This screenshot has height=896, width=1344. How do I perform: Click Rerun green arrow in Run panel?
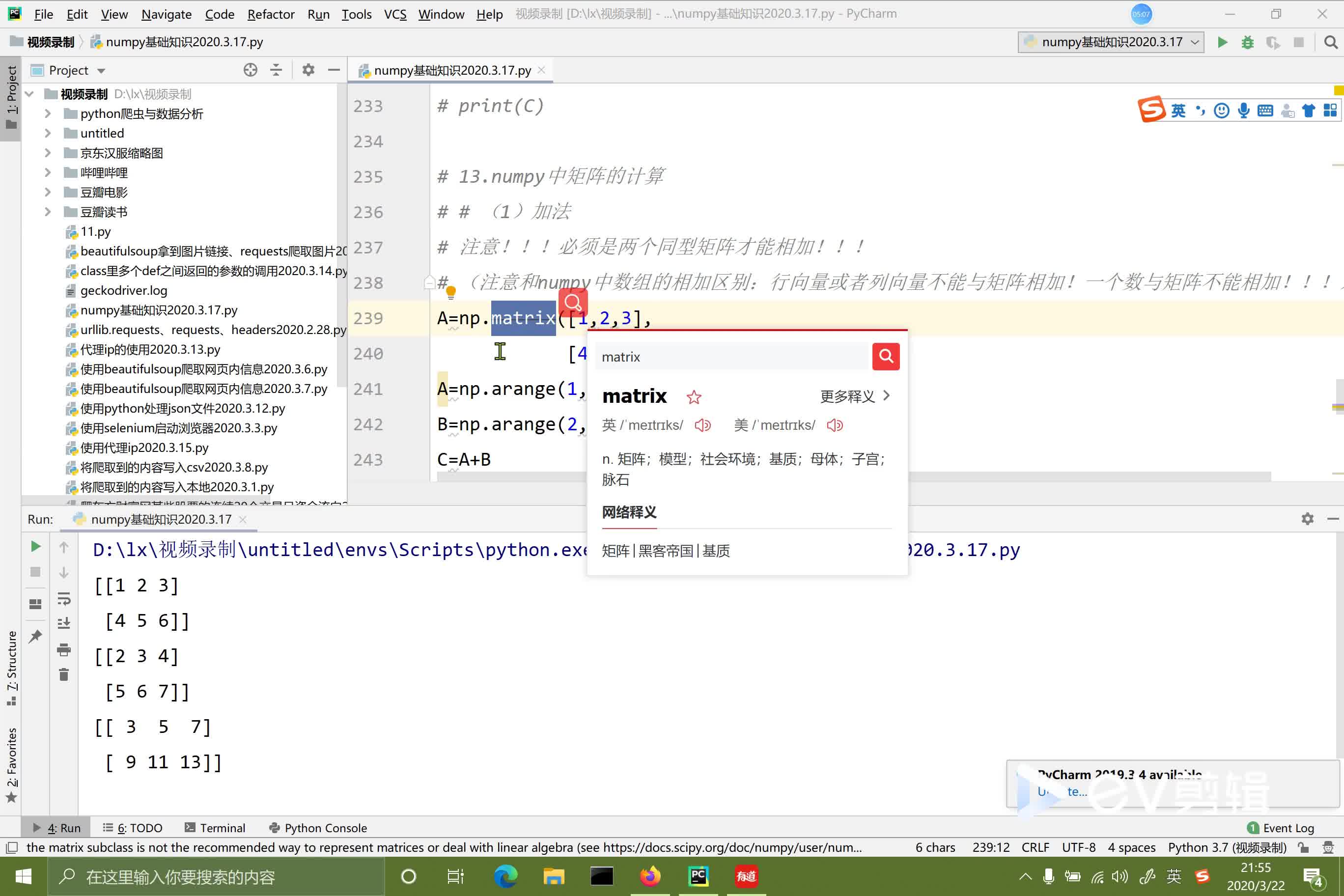[35, 546]
